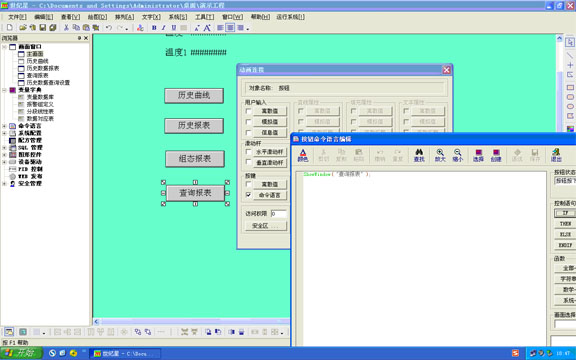The height and width of the screenshot is (360, 576).
Task: Click the Cut scissors toolbar icon
Action: point(66,28)
